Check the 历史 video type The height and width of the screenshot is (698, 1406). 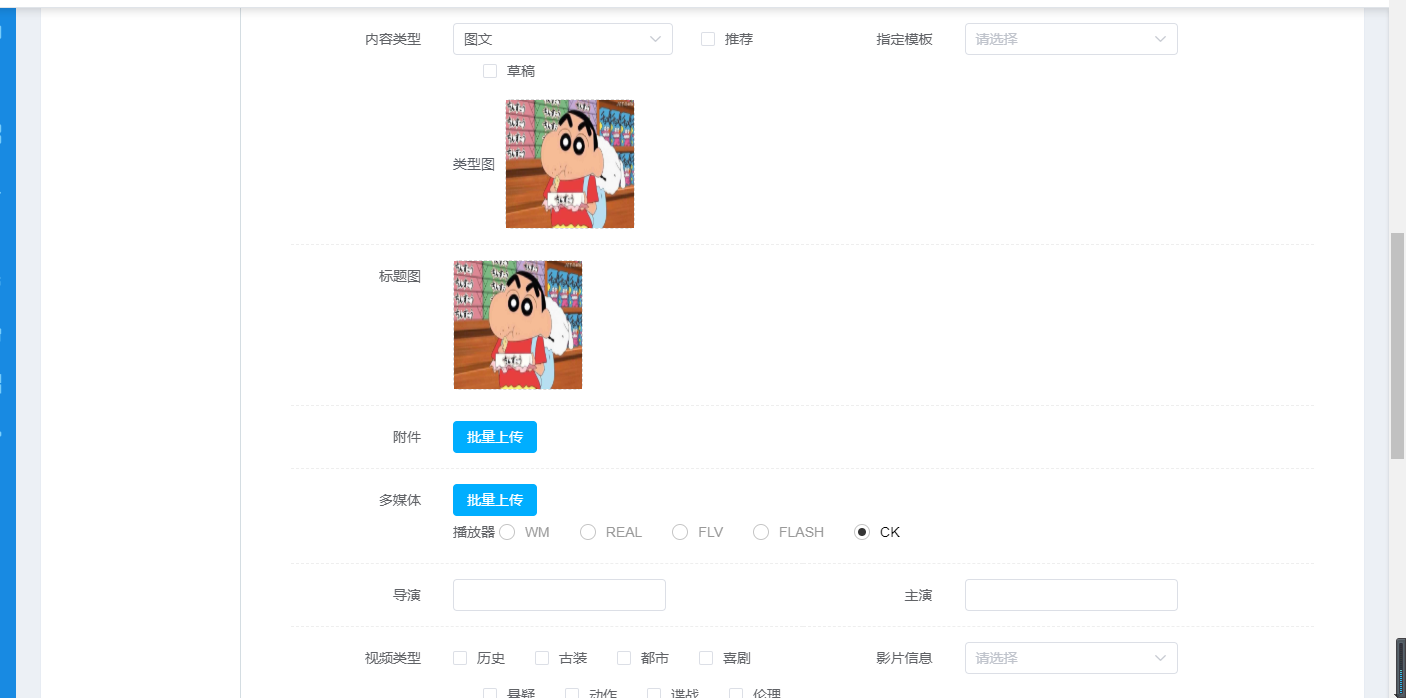pos(460,658)
